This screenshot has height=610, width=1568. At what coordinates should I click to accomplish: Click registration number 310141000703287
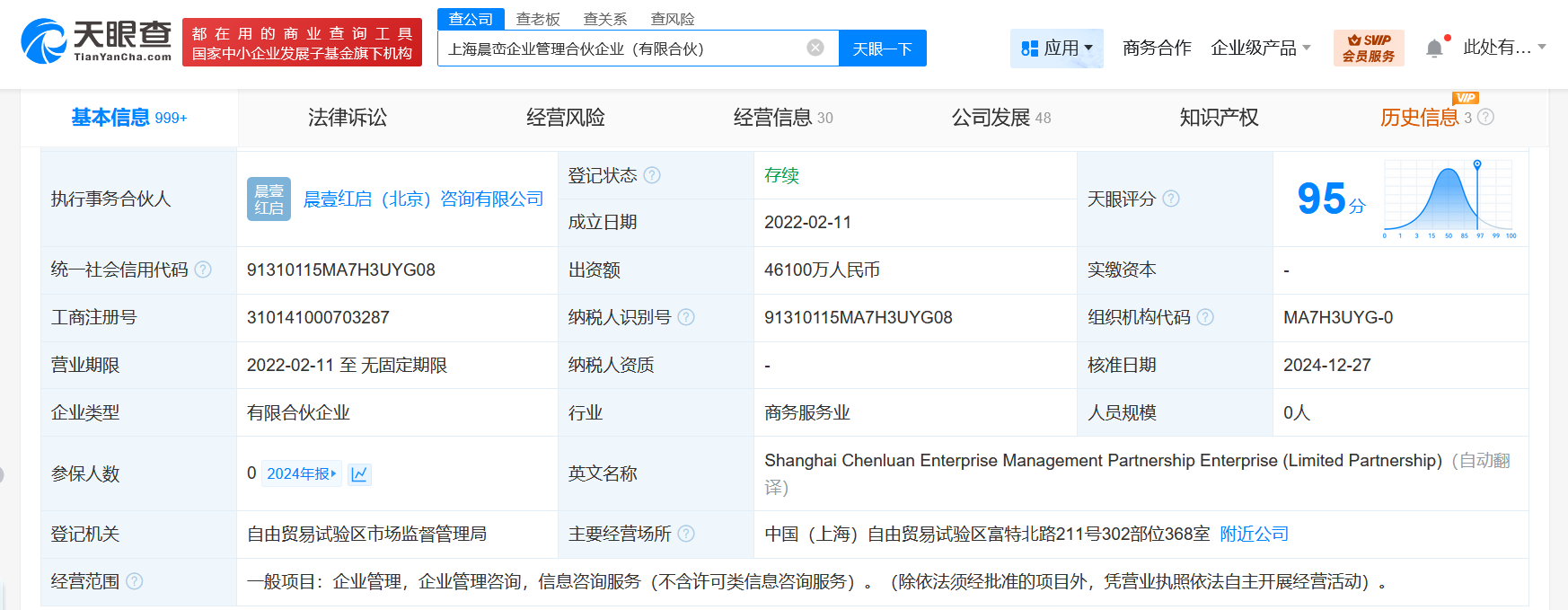318,317
